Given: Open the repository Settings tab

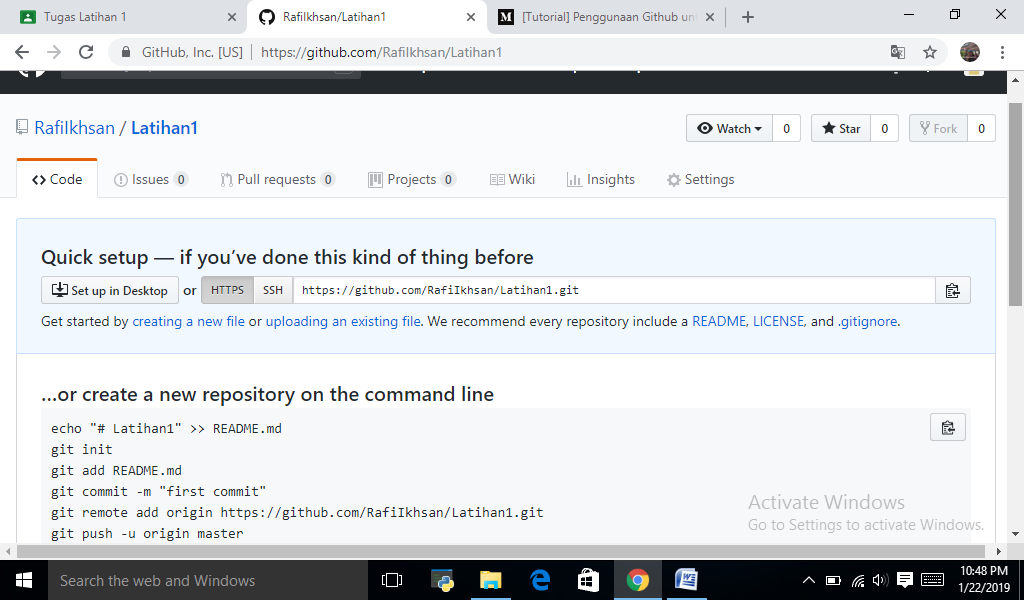Looking at the screenshot, I should click(x=701, y=179).
